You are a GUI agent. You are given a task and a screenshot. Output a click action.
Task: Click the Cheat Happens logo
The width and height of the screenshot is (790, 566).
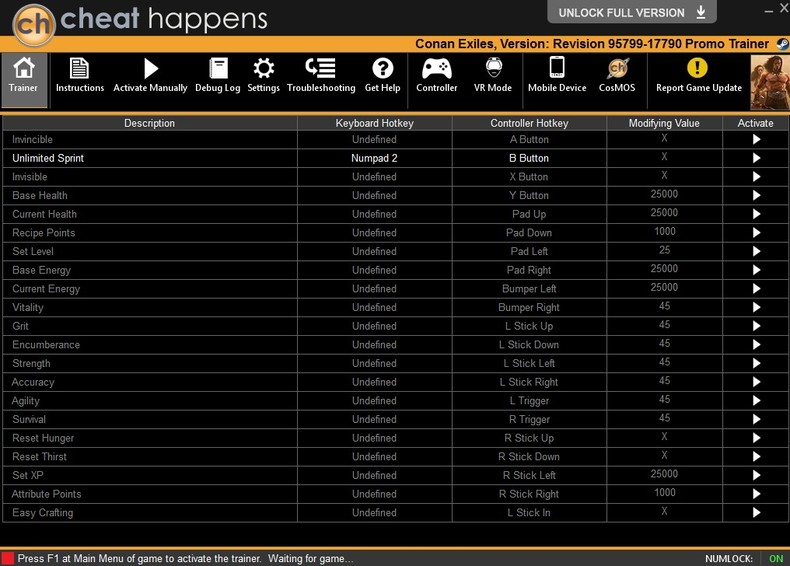(34, 24)
